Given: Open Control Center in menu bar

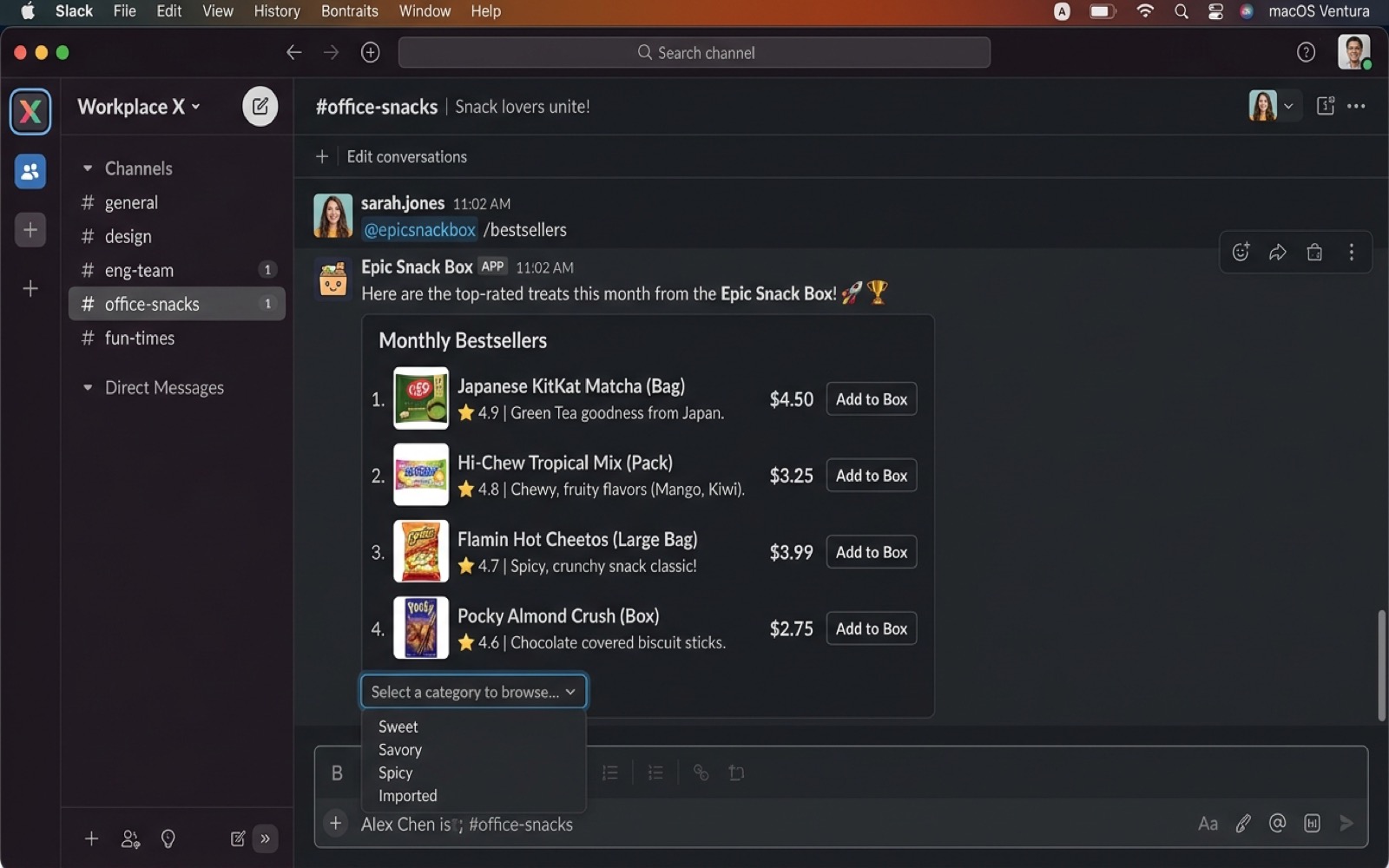Looking at the screenshot, I should coord(1215,11).
